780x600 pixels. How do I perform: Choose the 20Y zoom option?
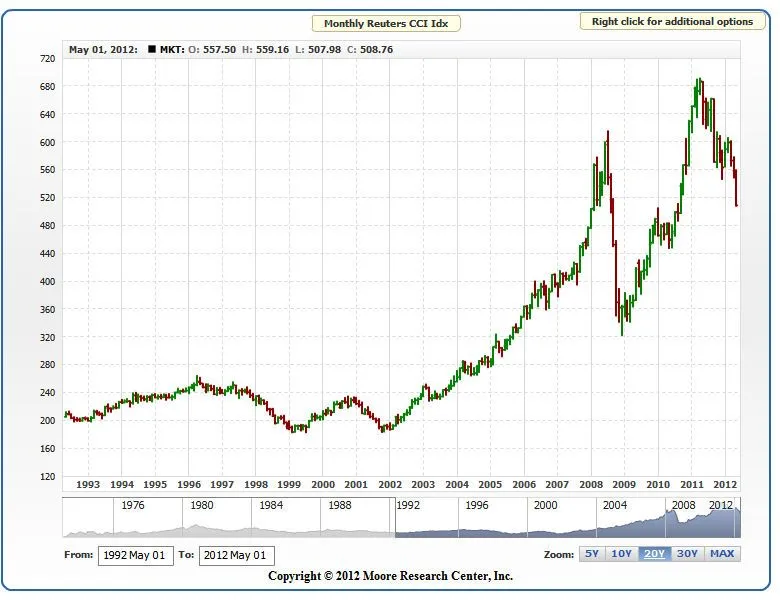tap(654, 553)
